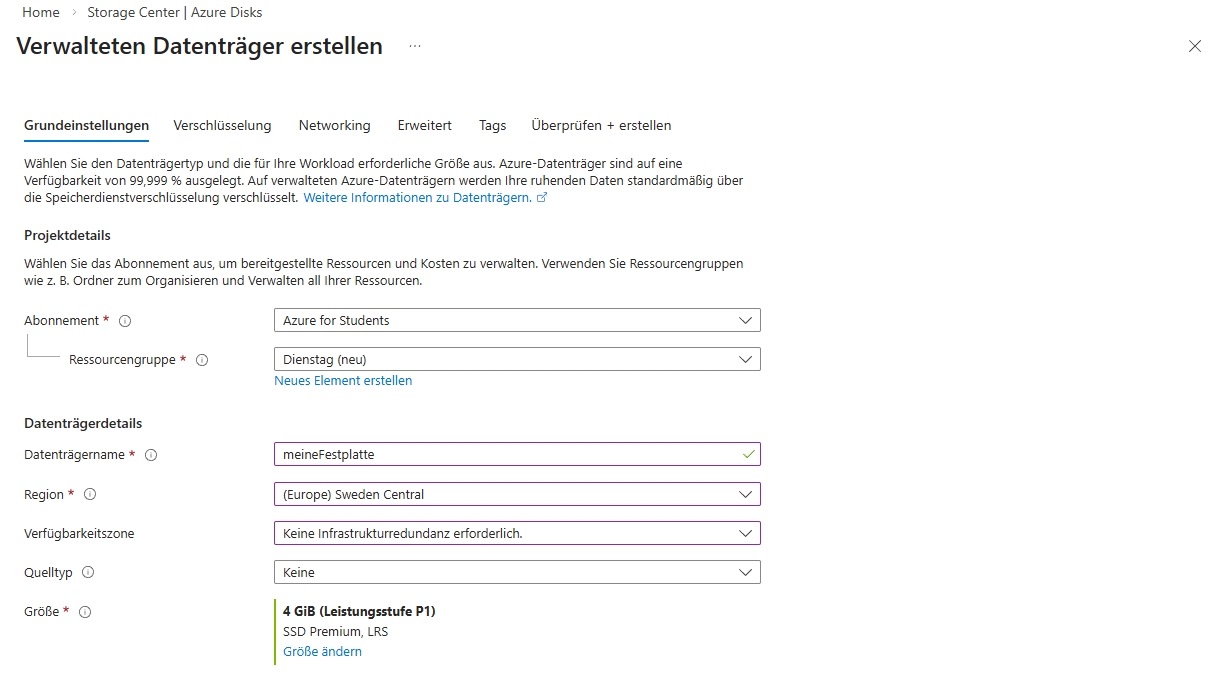Switch to the Verschlüsselung tab

222,126
